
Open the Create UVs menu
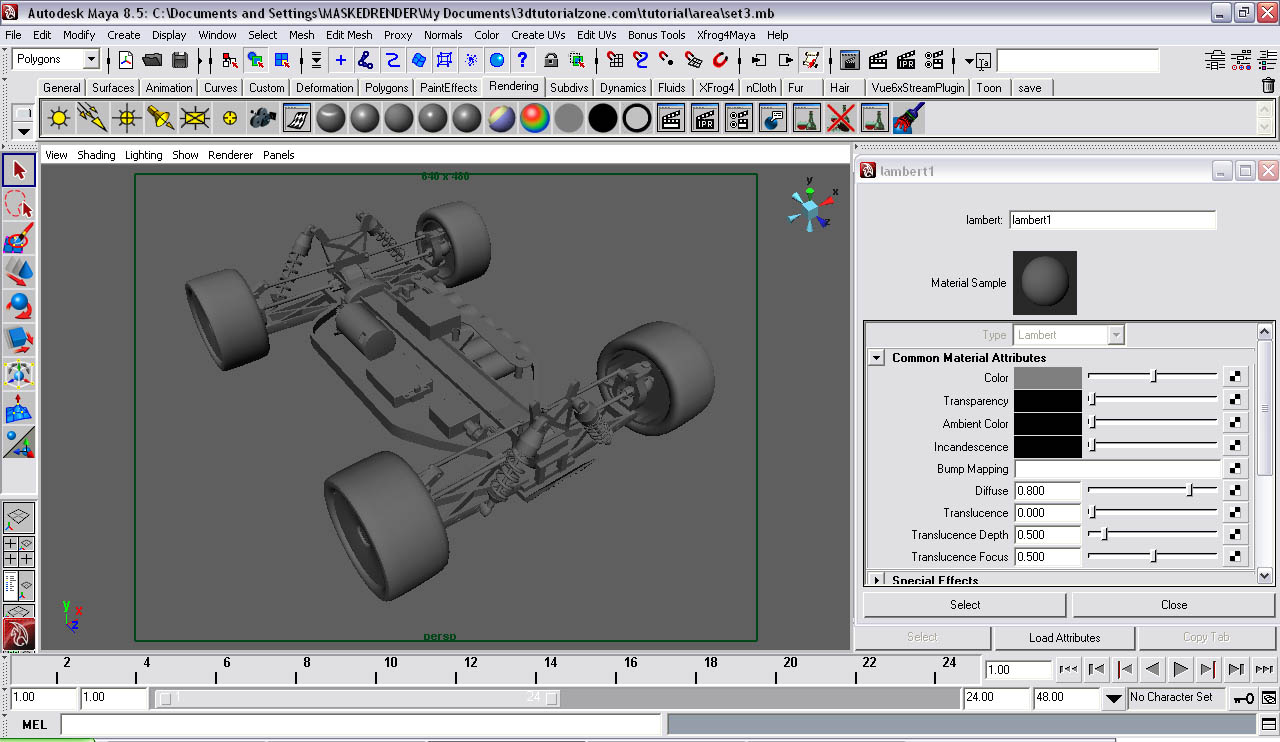click(538, 35)
